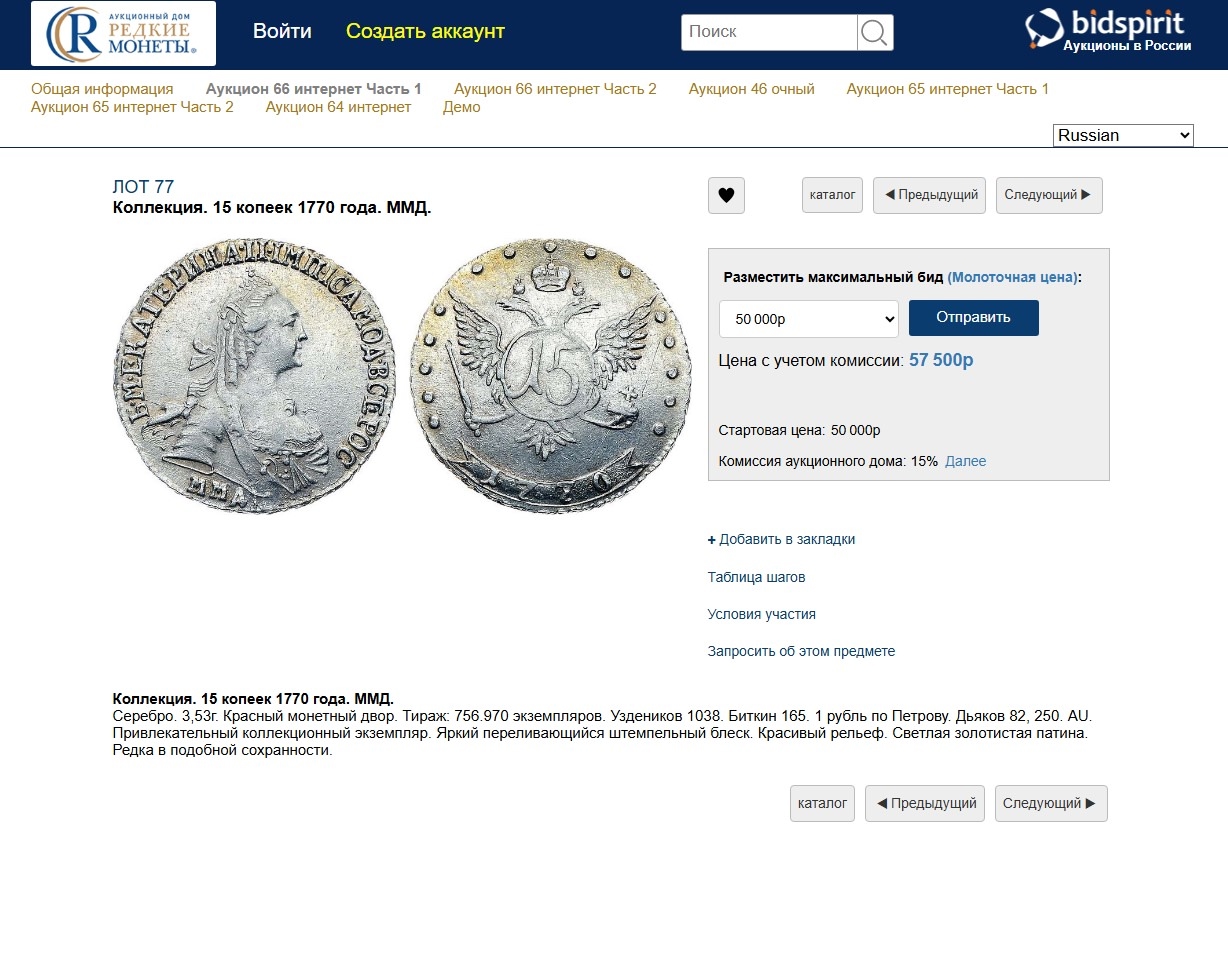The height and width of the screenshot is (965, 1228).
Task: Click the heart favorite icon
Action: [x=726, y=195]
